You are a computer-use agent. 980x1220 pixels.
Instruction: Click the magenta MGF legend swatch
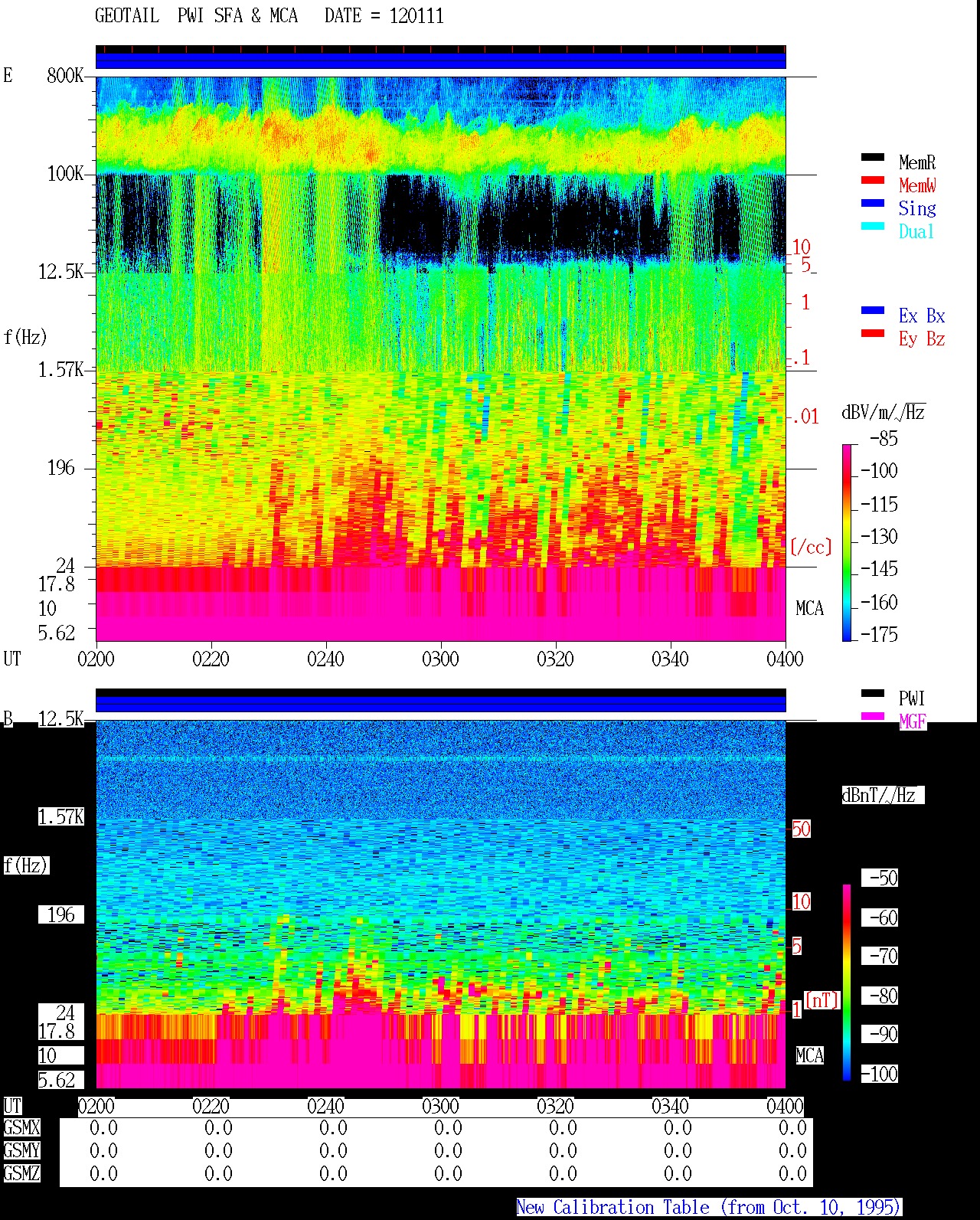pos(873,716)
